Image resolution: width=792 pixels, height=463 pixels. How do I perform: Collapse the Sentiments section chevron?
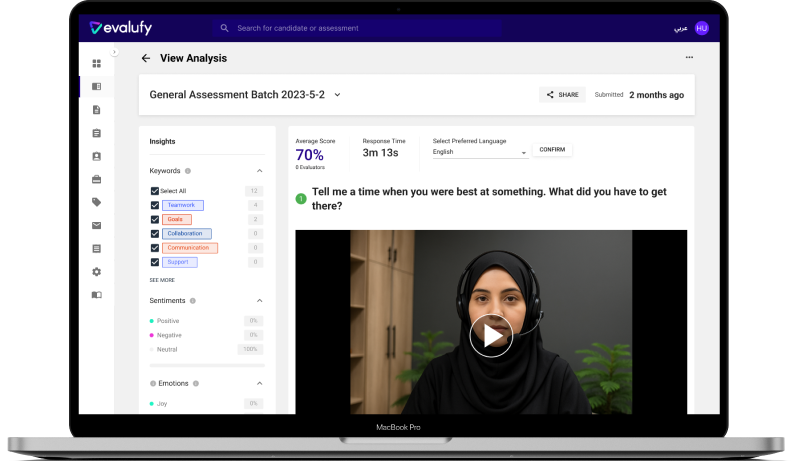[x=260, y=300]
